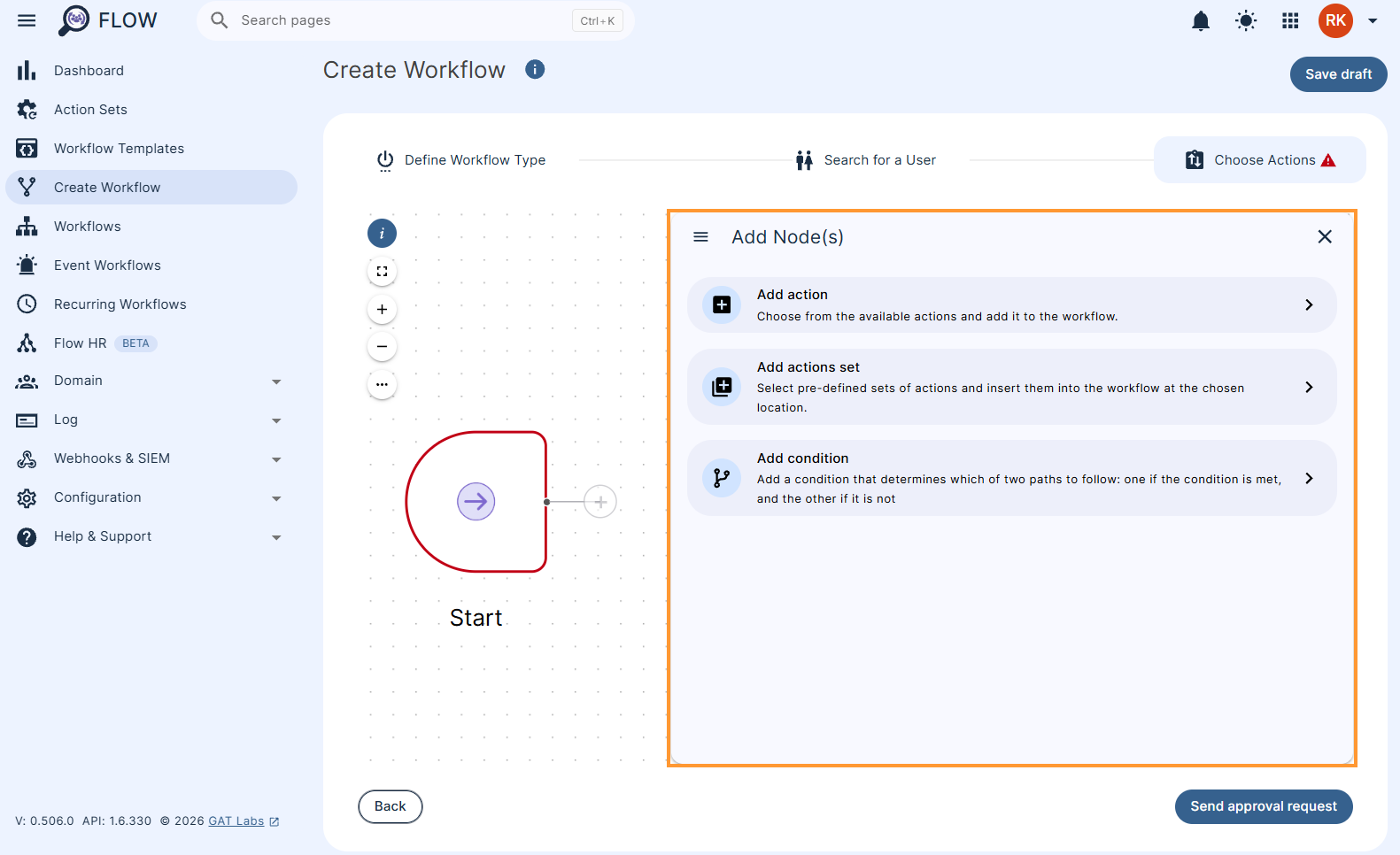Open the Add Node(s) panel menu icon
Screen dimensions: 1400x855
pyautogui.click(x=700, y=236)
